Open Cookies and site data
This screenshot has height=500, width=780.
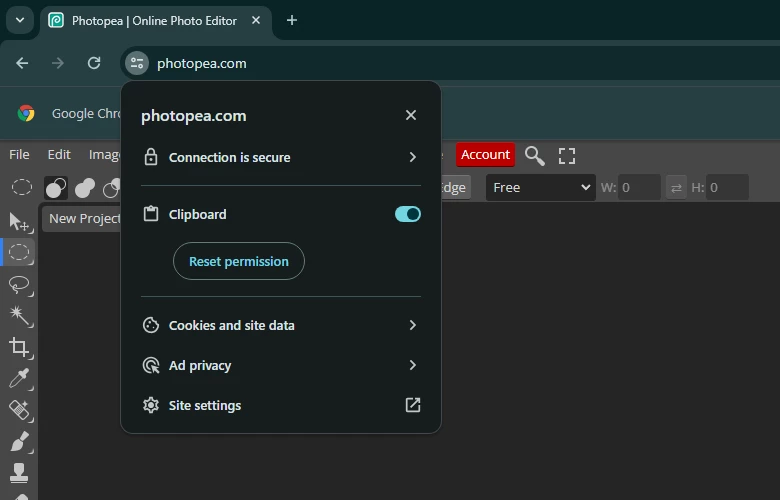click(x=281, y=325)
